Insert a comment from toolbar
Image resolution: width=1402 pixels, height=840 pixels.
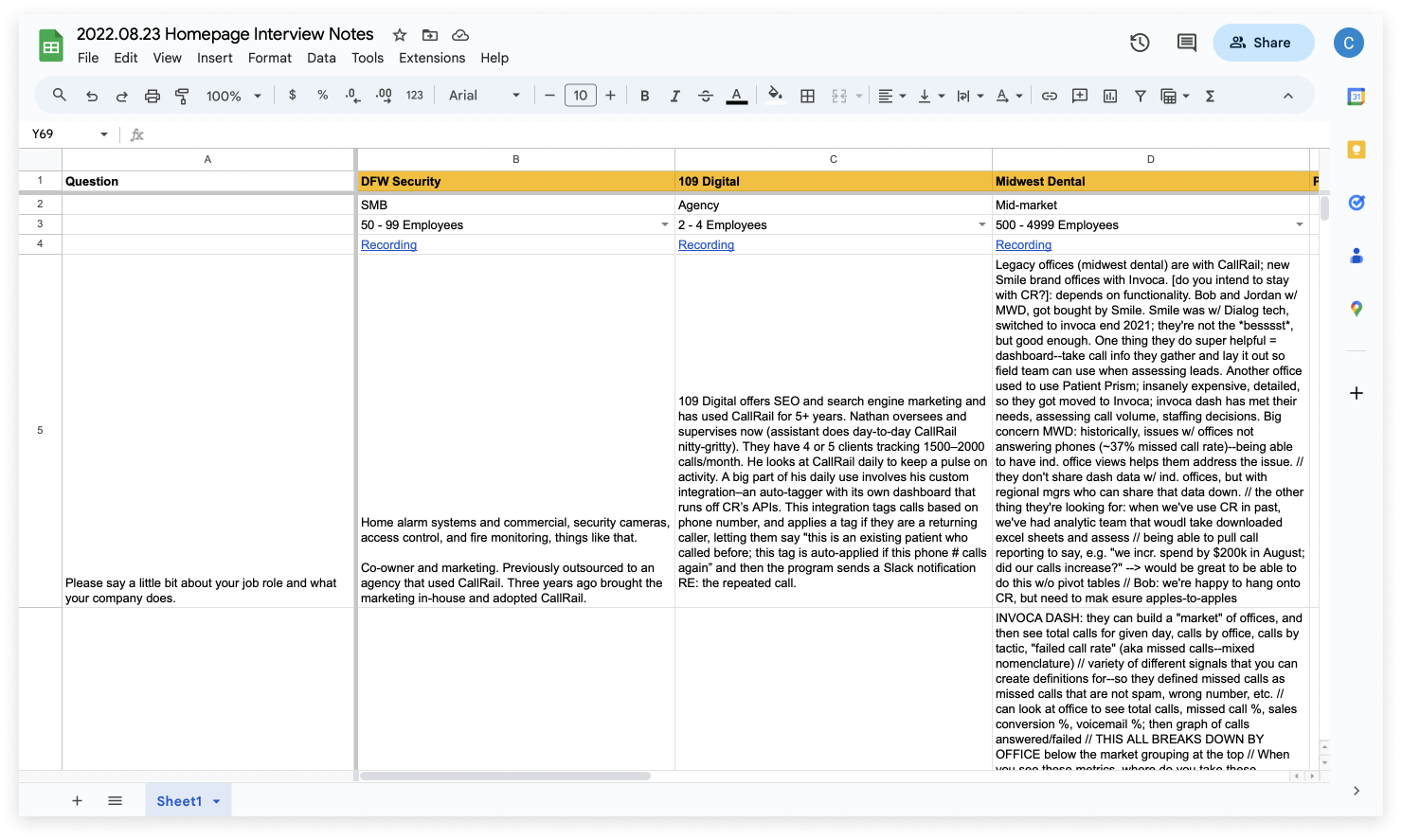[1080, 96]
